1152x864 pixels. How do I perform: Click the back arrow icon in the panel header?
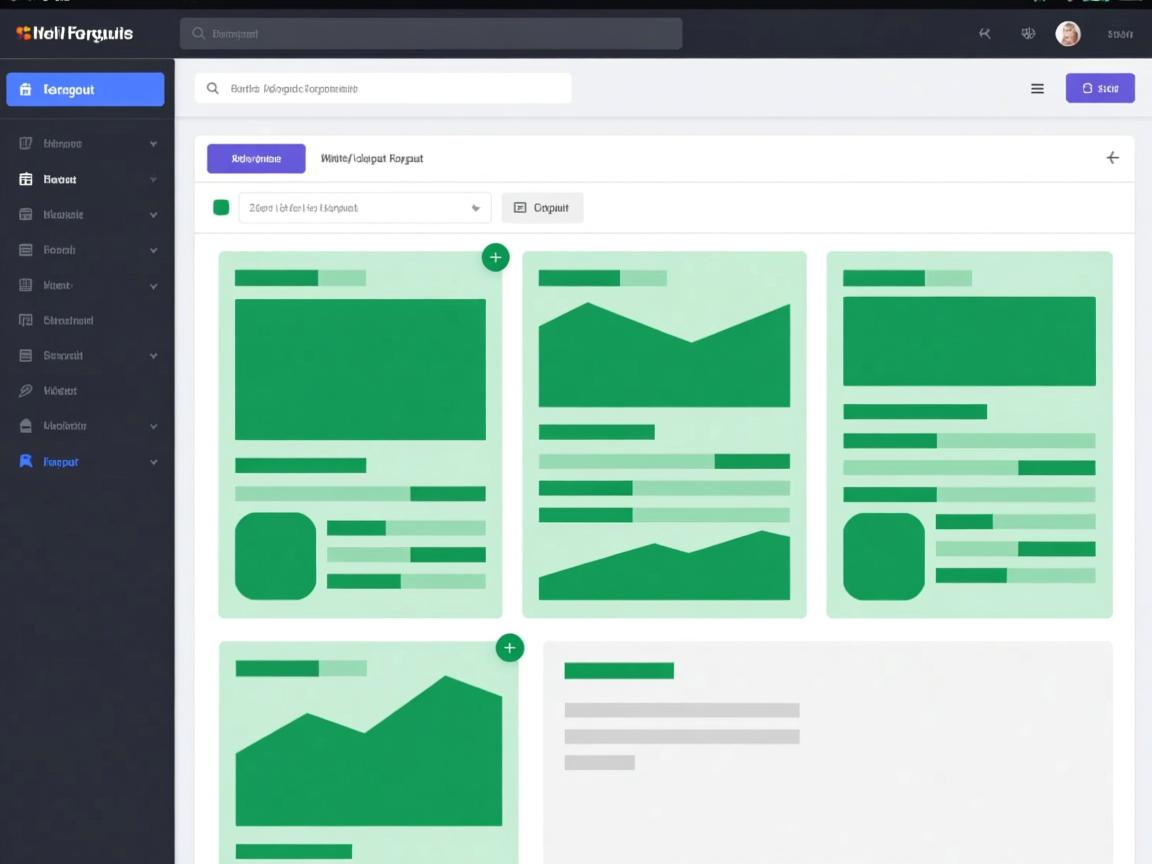[x=1112, y=158]
